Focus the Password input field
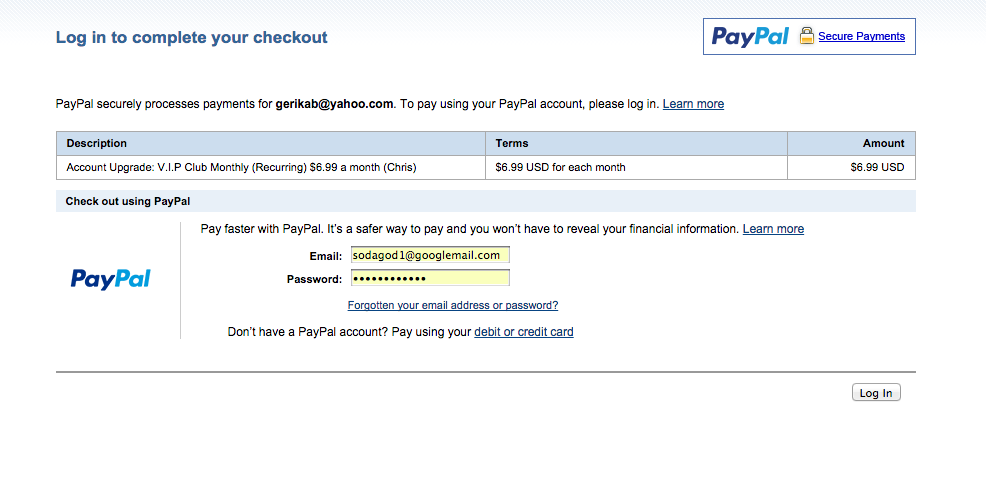 [x=430, y=278]
